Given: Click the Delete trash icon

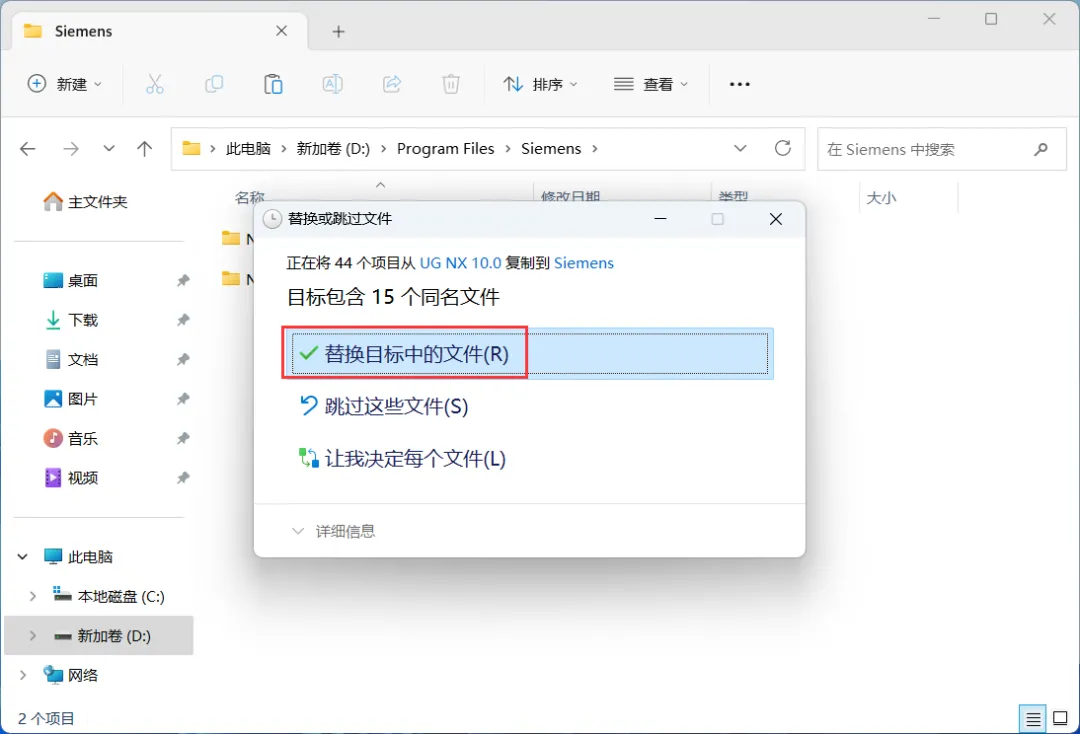Looking at the screenshot, I should pos(451,84).
